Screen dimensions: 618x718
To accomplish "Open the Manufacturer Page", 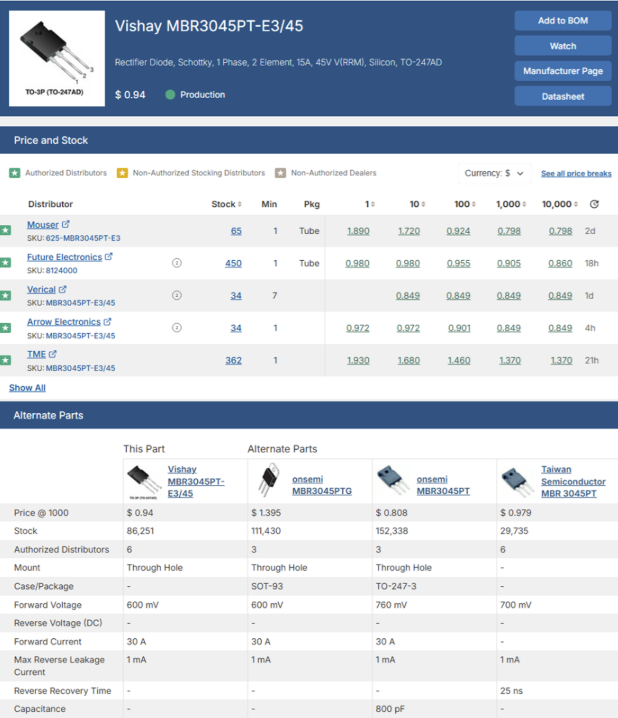I will click(563, 71).
